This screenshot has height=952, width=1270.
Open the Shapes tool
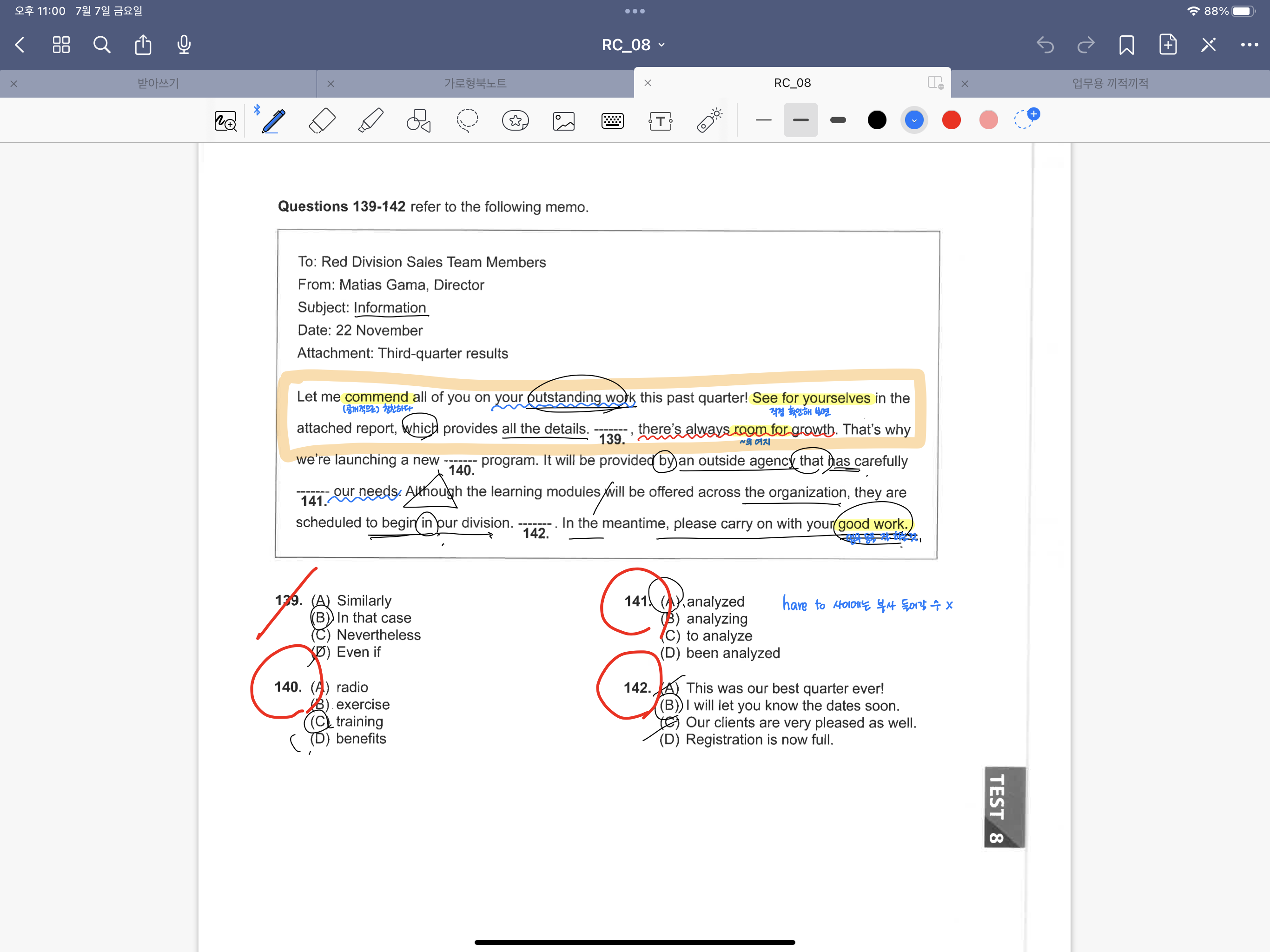coord(418,120)
